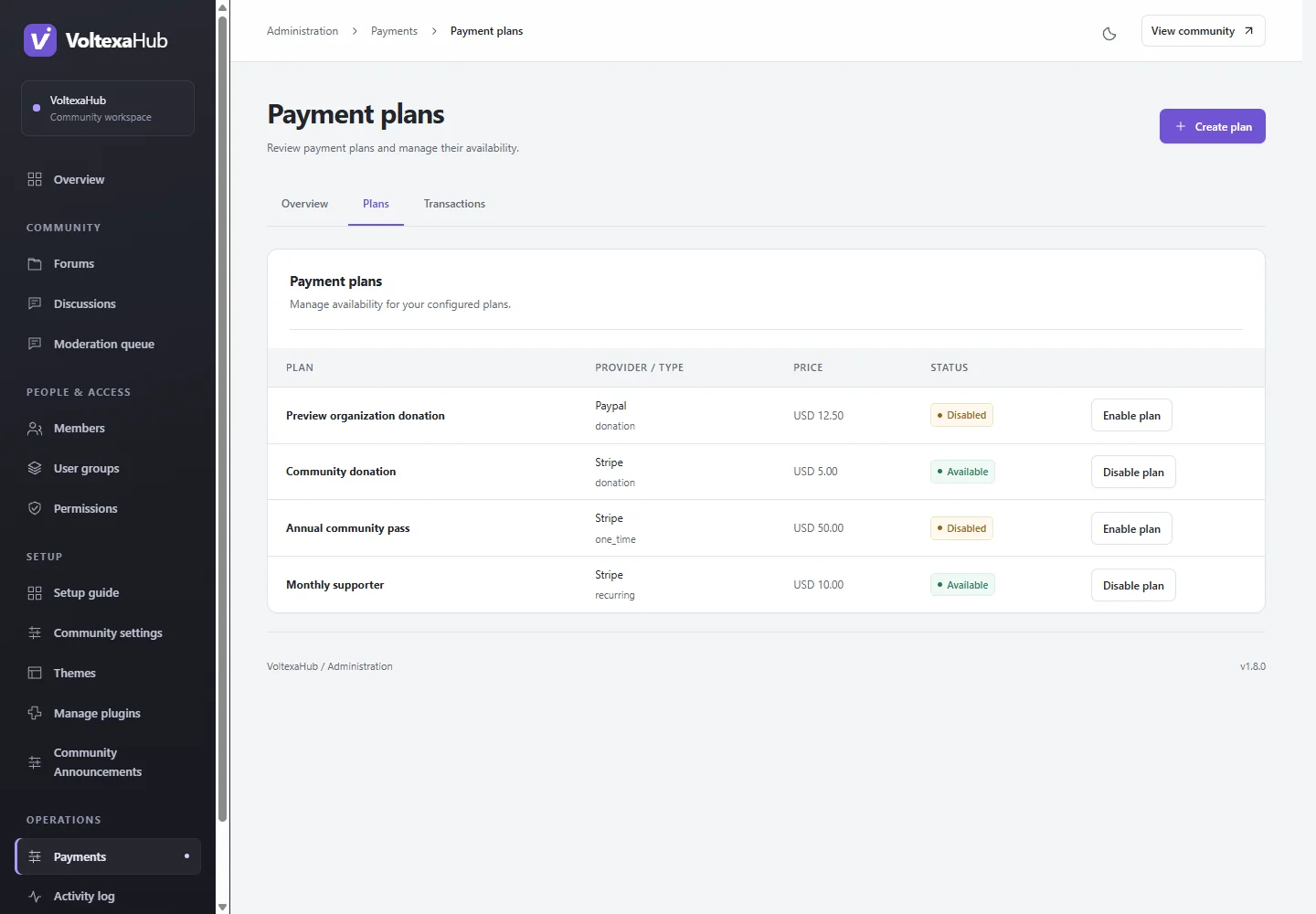This screenshot has width=1316, height=914.
Task: Click the Preview organization donation plan name
Action: coord(366,416)
